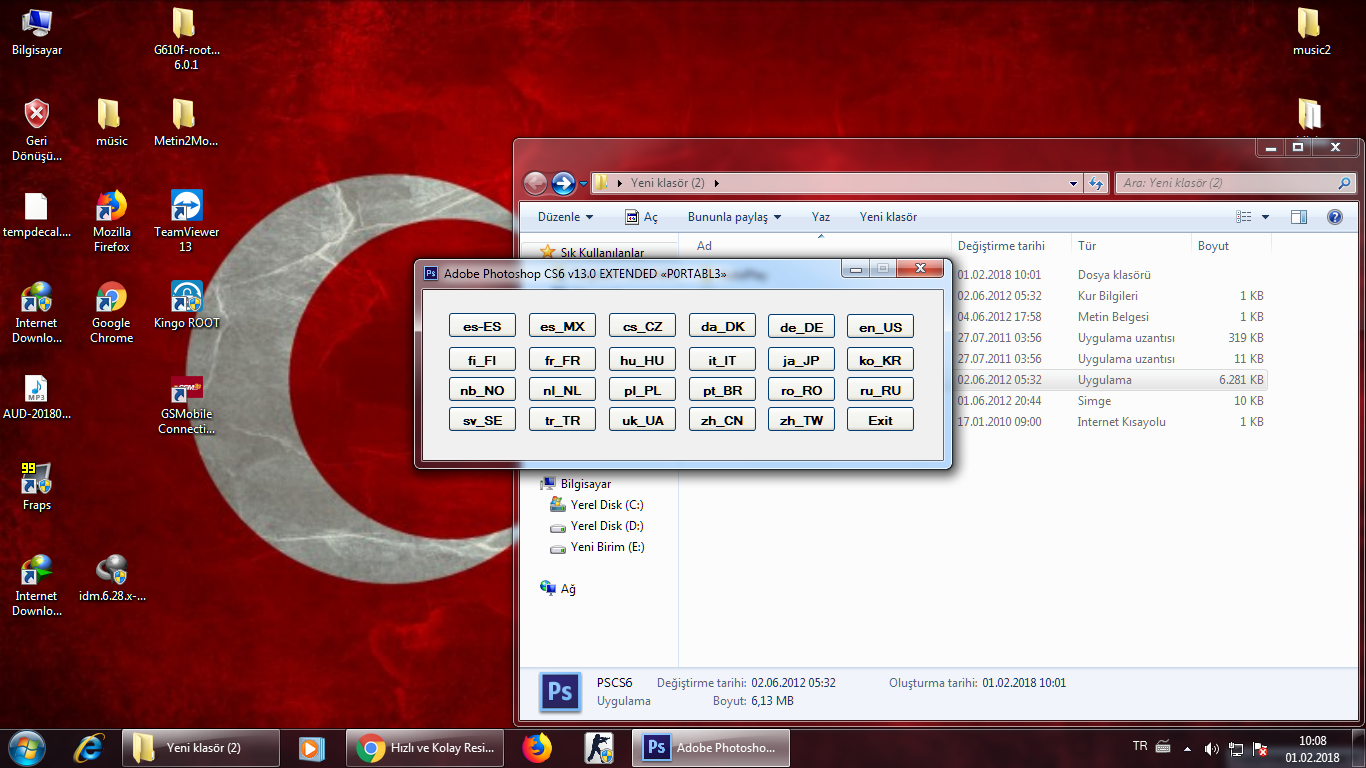Click Yeni klasör toolbar item
Screen dimensions: 1366x768
888,217
